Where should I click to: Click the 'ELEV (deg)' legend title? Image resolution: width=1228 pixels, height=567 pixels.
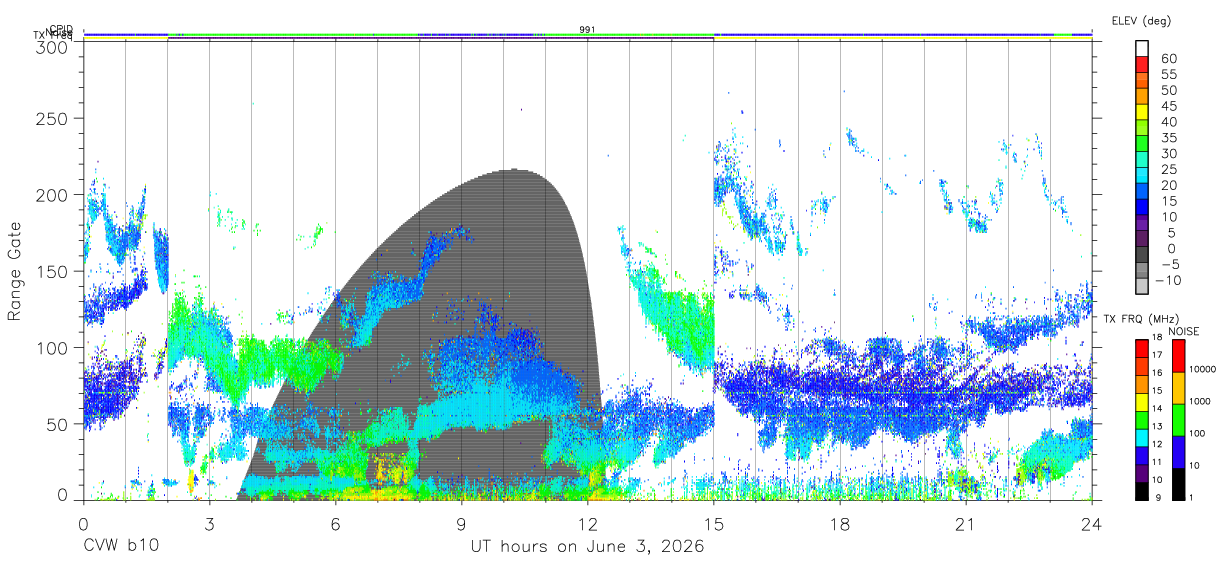pyautogui.click(x=1141, y=21)
